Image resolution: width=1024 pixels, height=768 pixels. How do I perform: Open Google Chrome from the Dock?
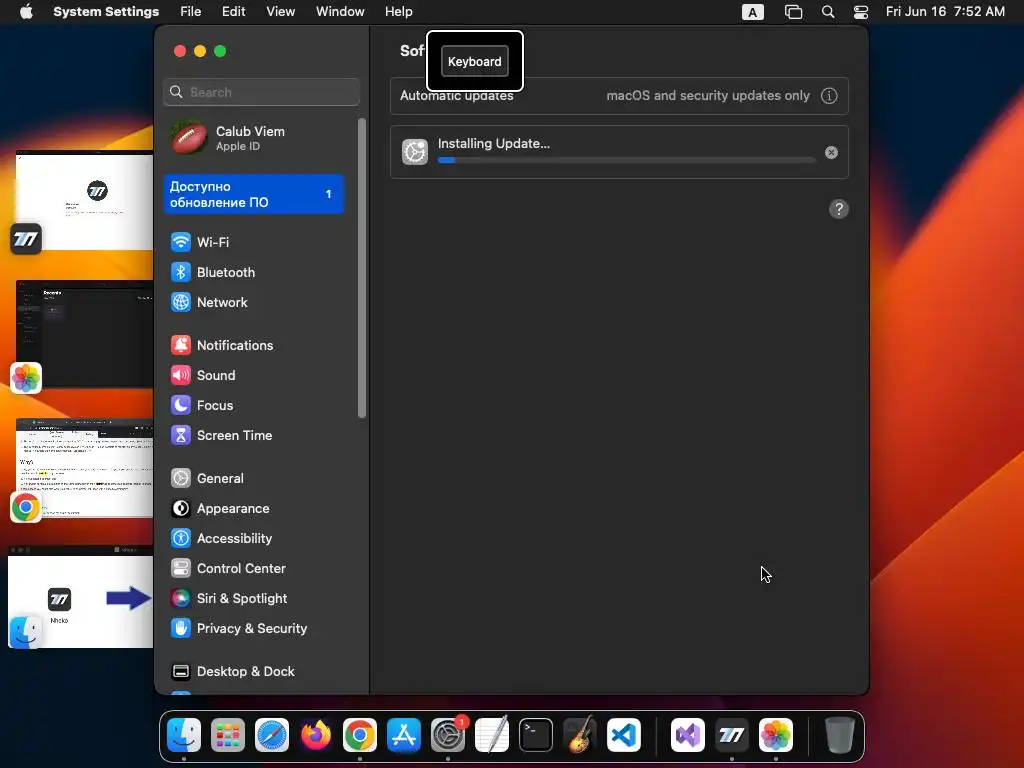pyautogui.click(x=360, y=735)
